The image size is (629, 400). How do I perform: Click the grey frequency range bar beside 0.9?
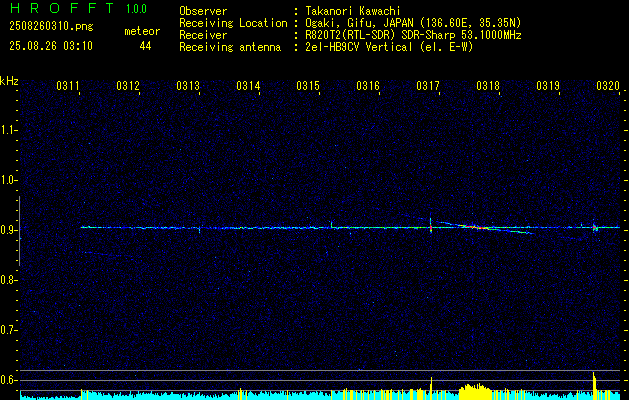coord(19,231)
